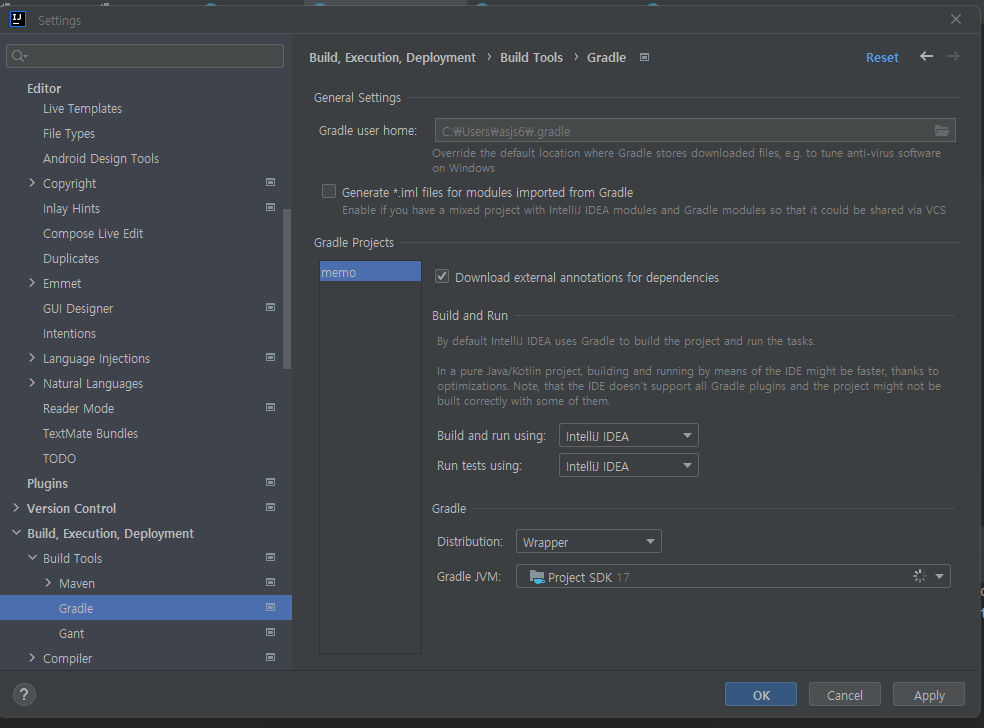Select TODO settings page
The height and width of the screenshot is (728, 984).
pyautogui.click(x=60, y=459)
